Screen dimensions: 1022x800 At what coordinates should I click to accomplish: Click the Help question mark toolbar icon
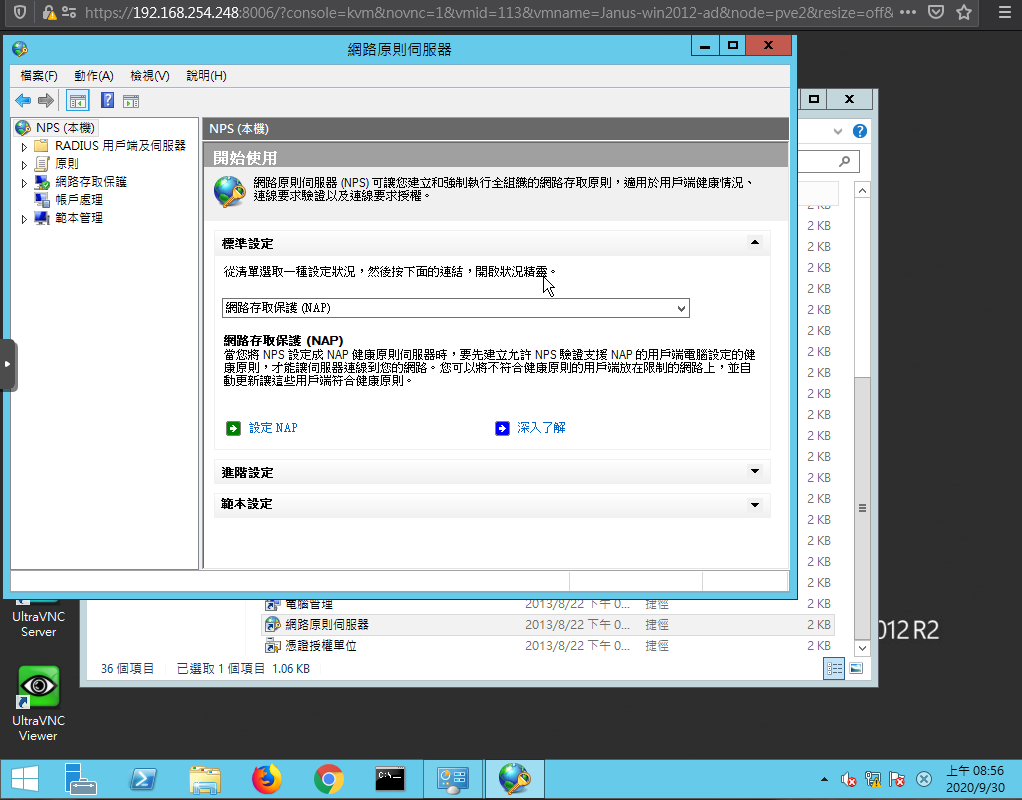[107, 100]
